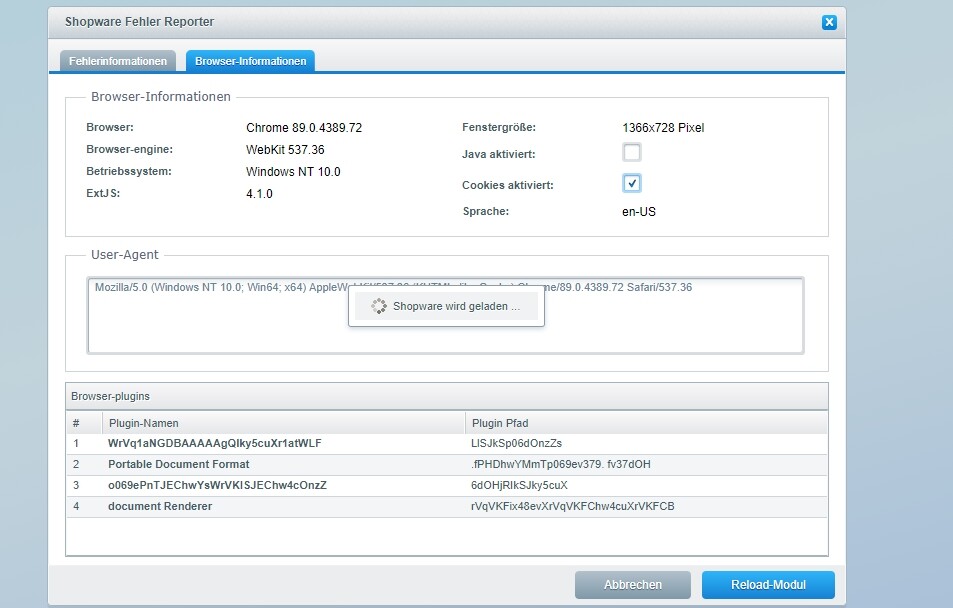Close the Shopware Fehler Reporter dialog
Screen dimensions: 953x608
pos(829,22)
